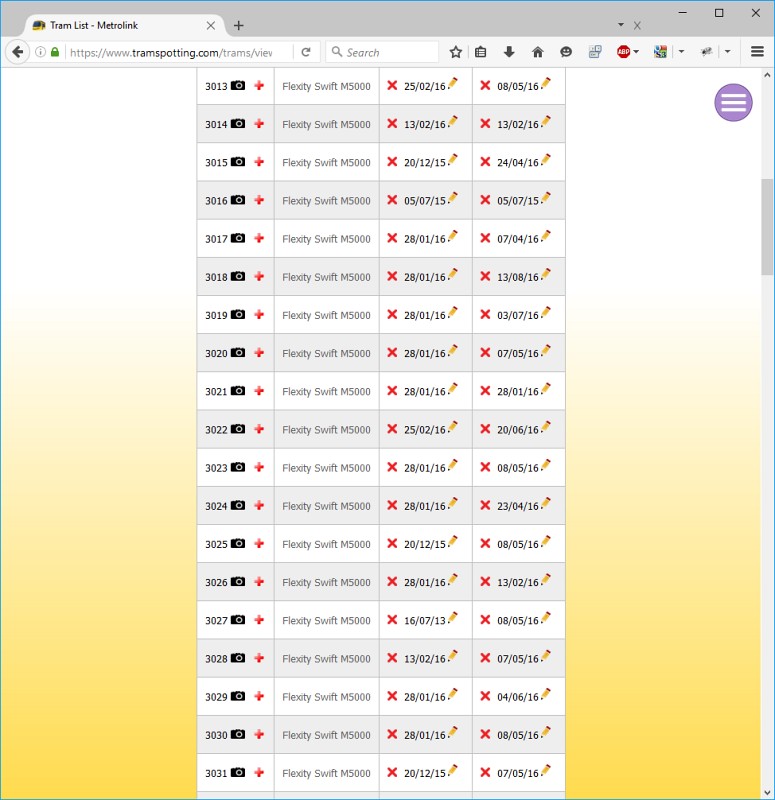Edit the 13/02/16 second column pencil for tram 3014
Image resolution: width=775 pixels, height=800 pixels.
click(x=546, y=122)
